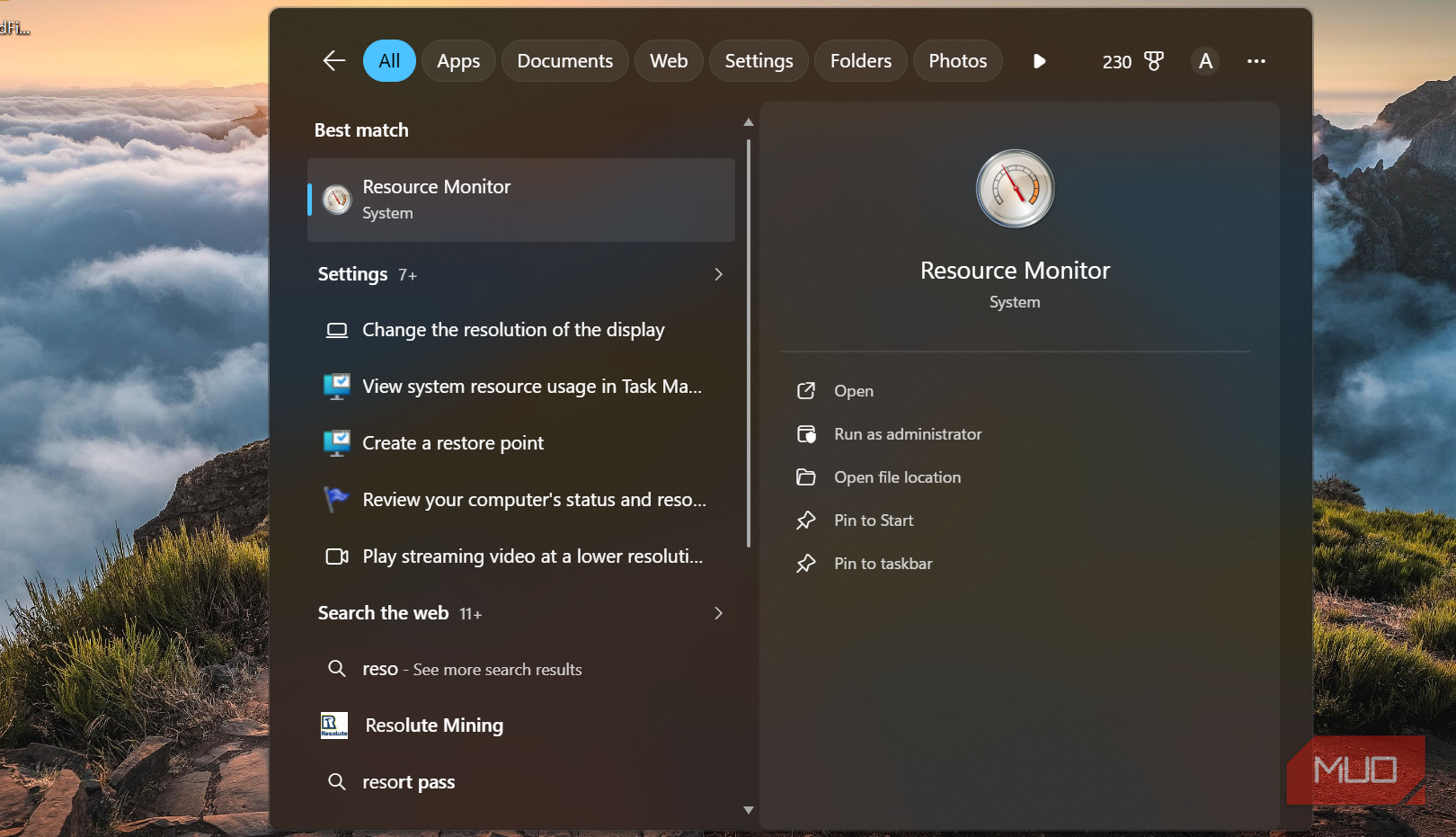This screenshot has height=837, width=1456.
Task: Go back with the left arrow icon
Action: click(x=333, y=61)
